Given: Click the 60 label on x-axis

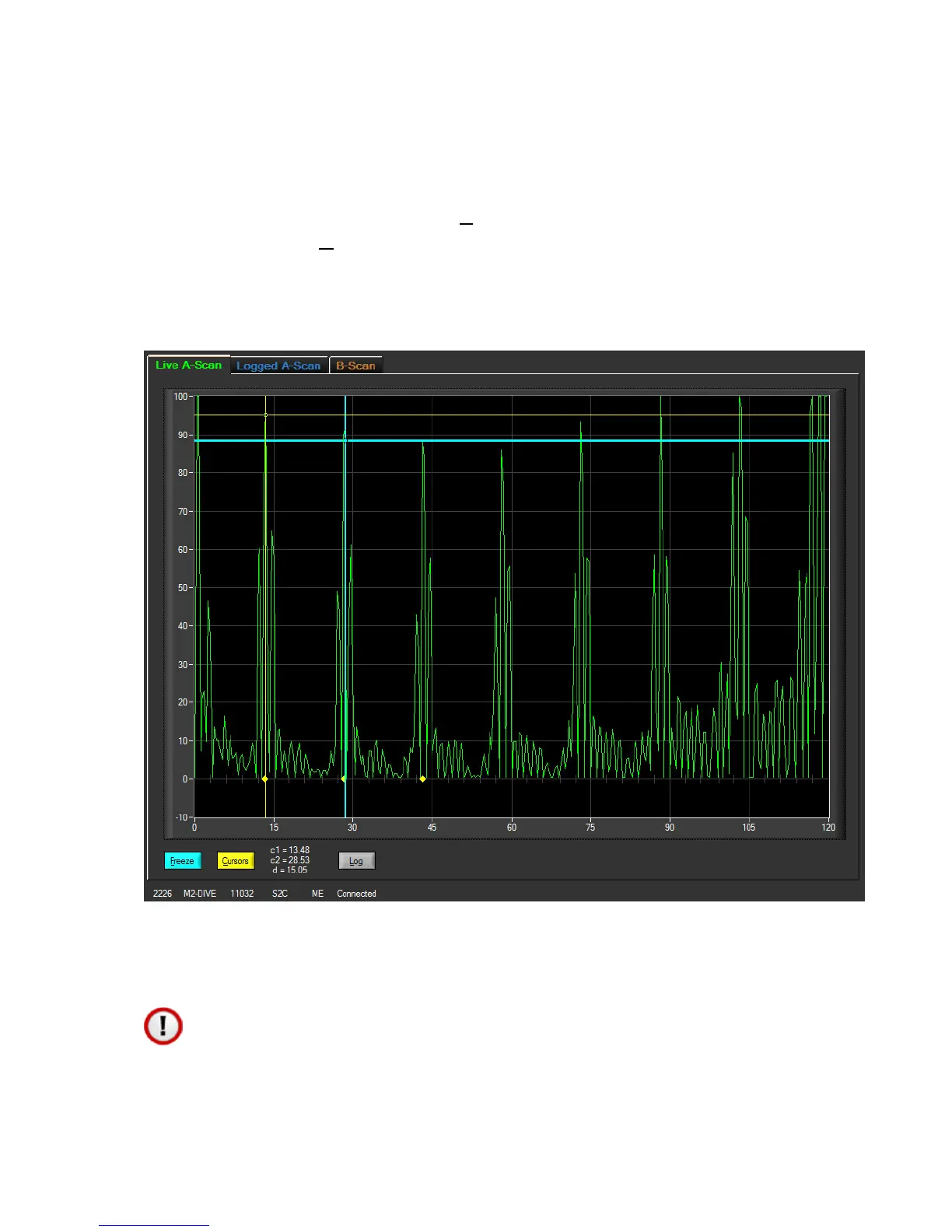Looking at the screenshot, I should pos(512,828).
